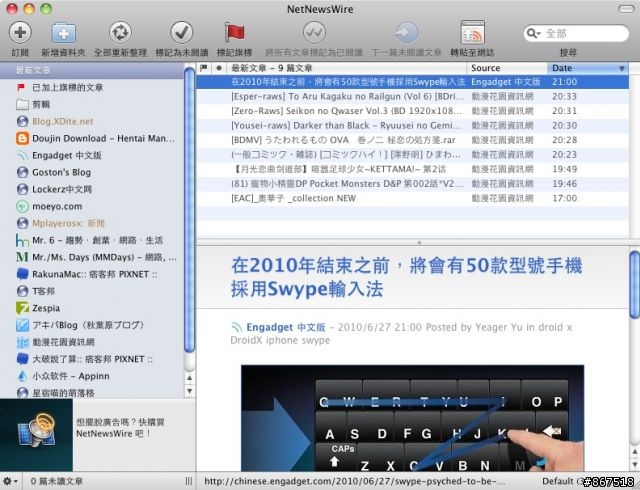
Task: Select the アキバBlog feed icon
Action: [x=22, y=325]
